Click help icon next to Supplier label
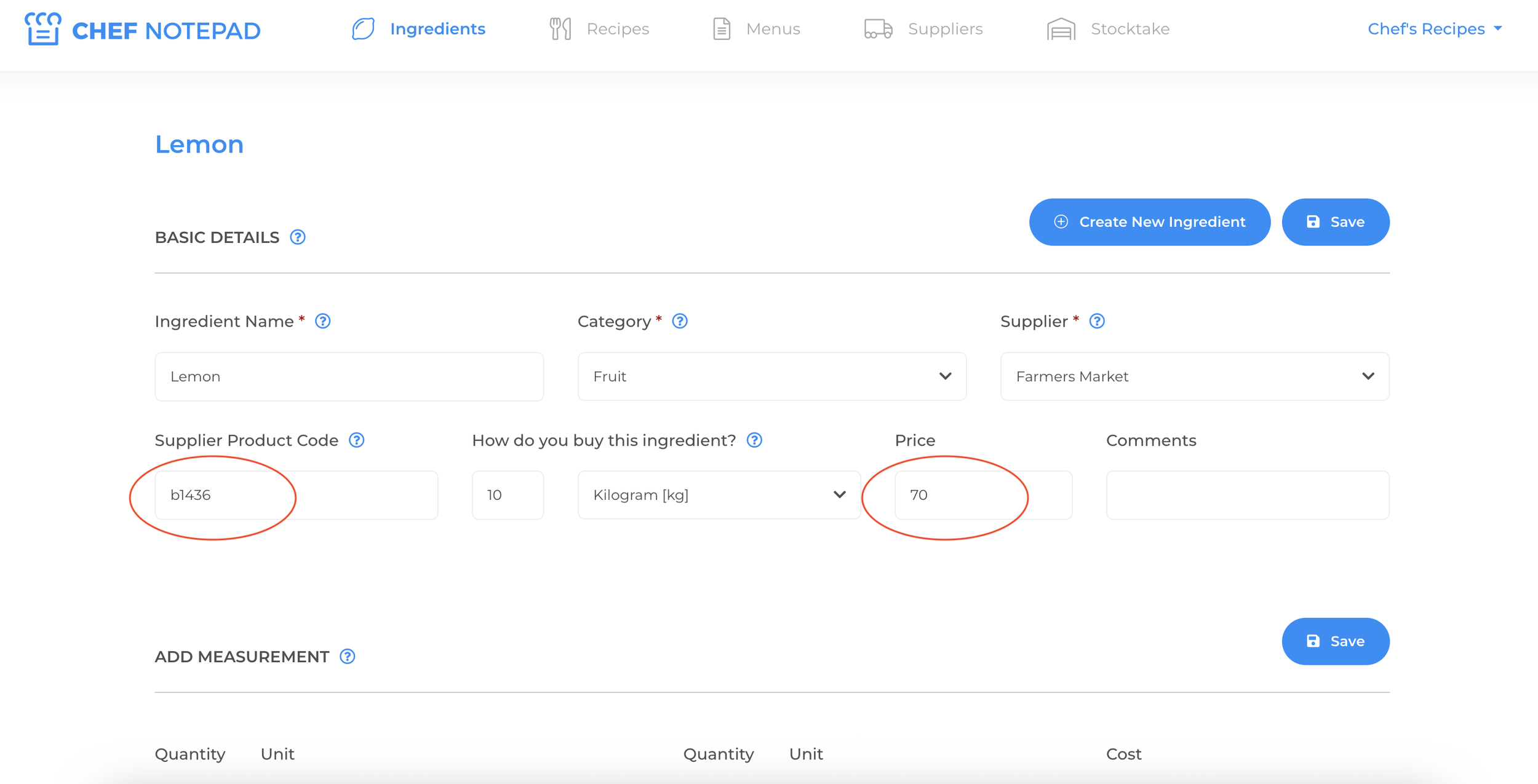 point(1097,321)
